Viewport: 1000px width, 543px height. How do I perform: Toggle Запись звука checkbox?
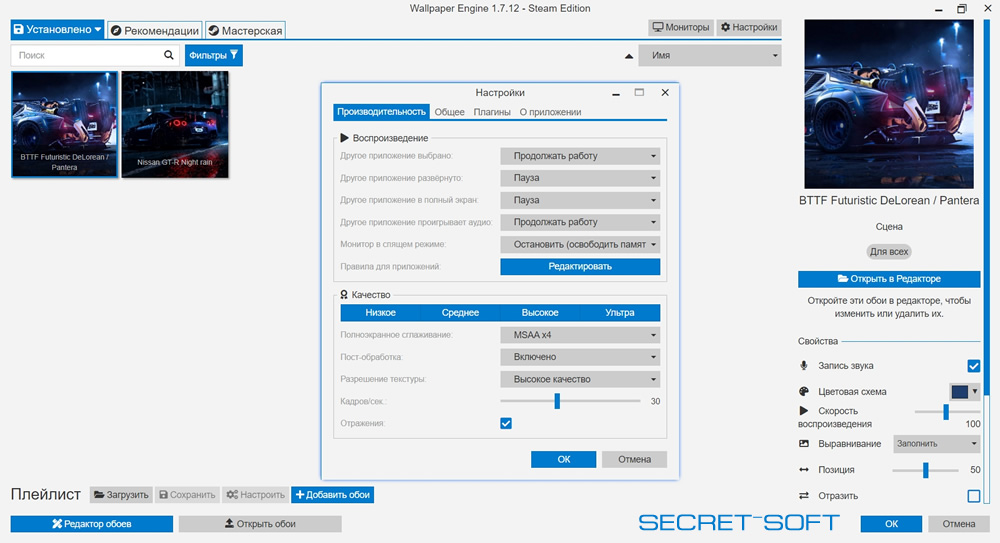(973, 366)
